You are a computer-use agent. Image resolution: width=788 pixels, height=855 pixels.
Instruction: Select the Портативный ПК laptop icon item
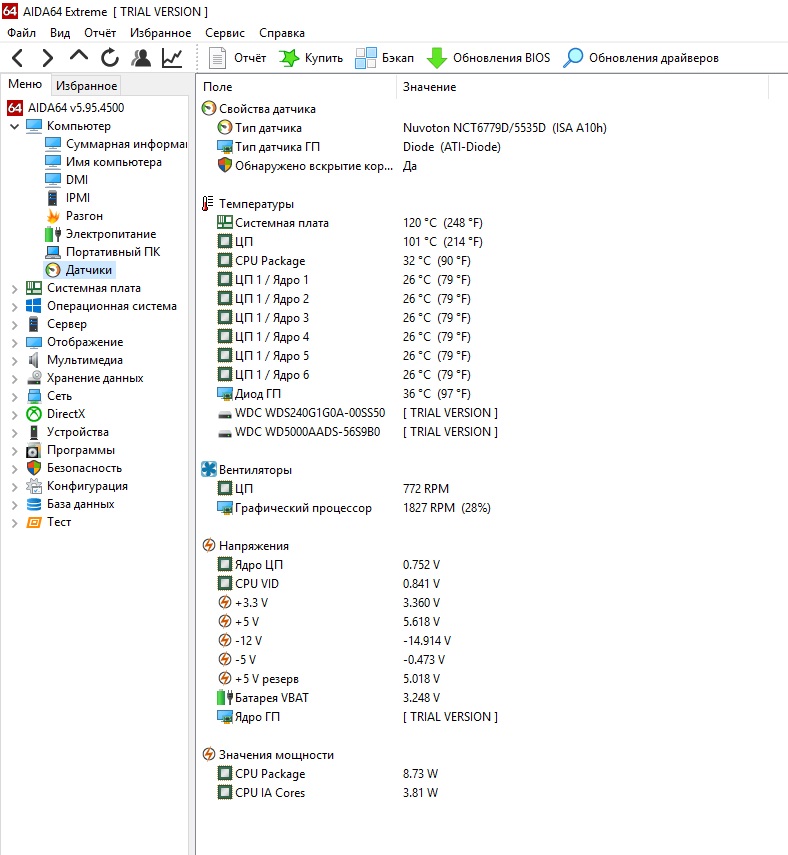pyautogui.click(x=103, y=252)
